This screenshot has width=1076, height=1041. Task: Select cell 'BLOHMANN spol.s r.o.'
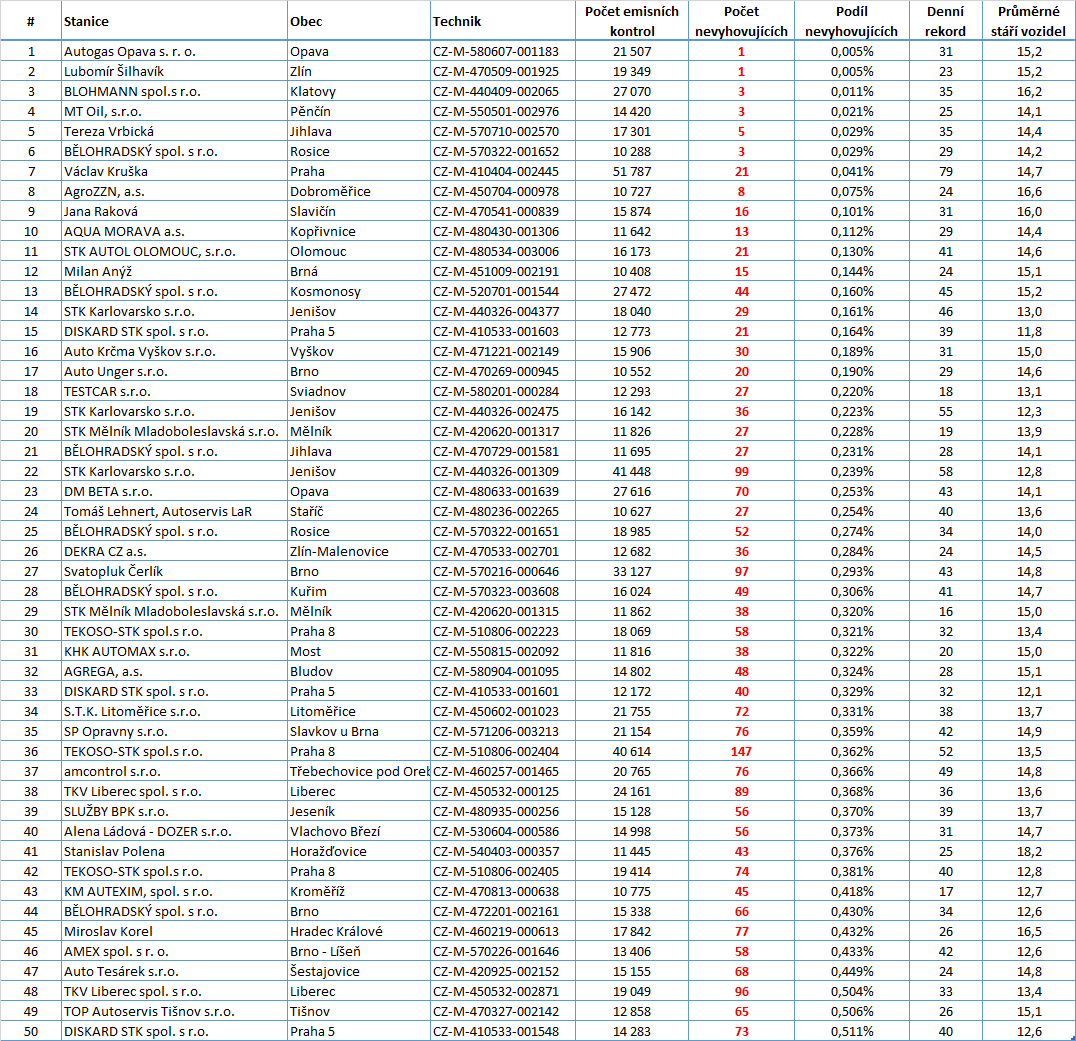174,91
